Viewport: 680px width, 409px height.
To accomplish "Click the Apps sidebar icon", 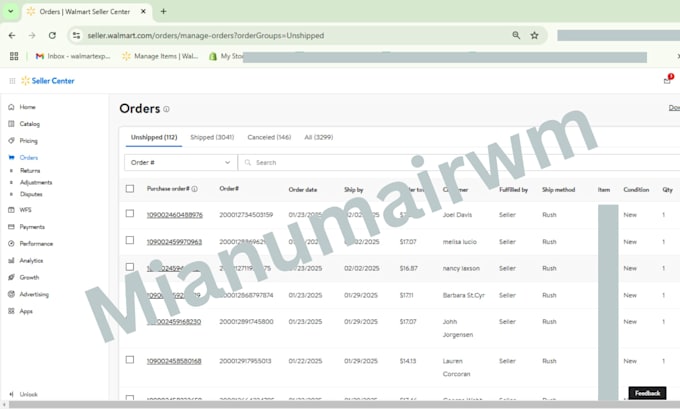I will point(11,311).
